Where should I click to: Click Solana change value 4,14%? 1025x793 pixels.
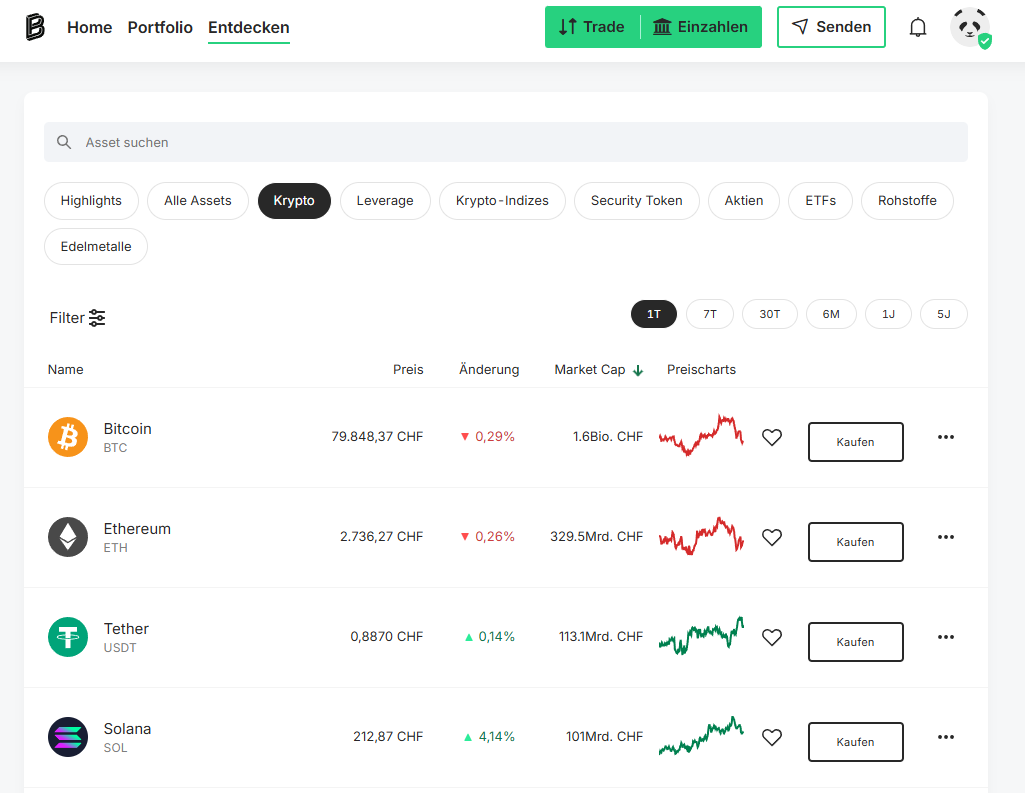tap(497, 736)
